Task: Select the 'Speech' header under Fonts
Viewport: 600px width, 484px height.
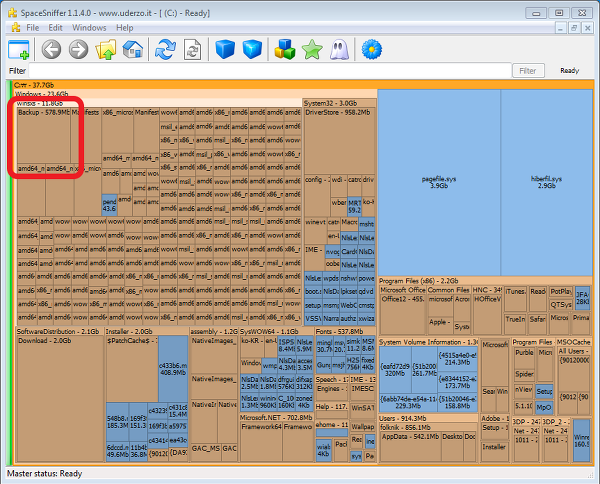Action: 331,380
